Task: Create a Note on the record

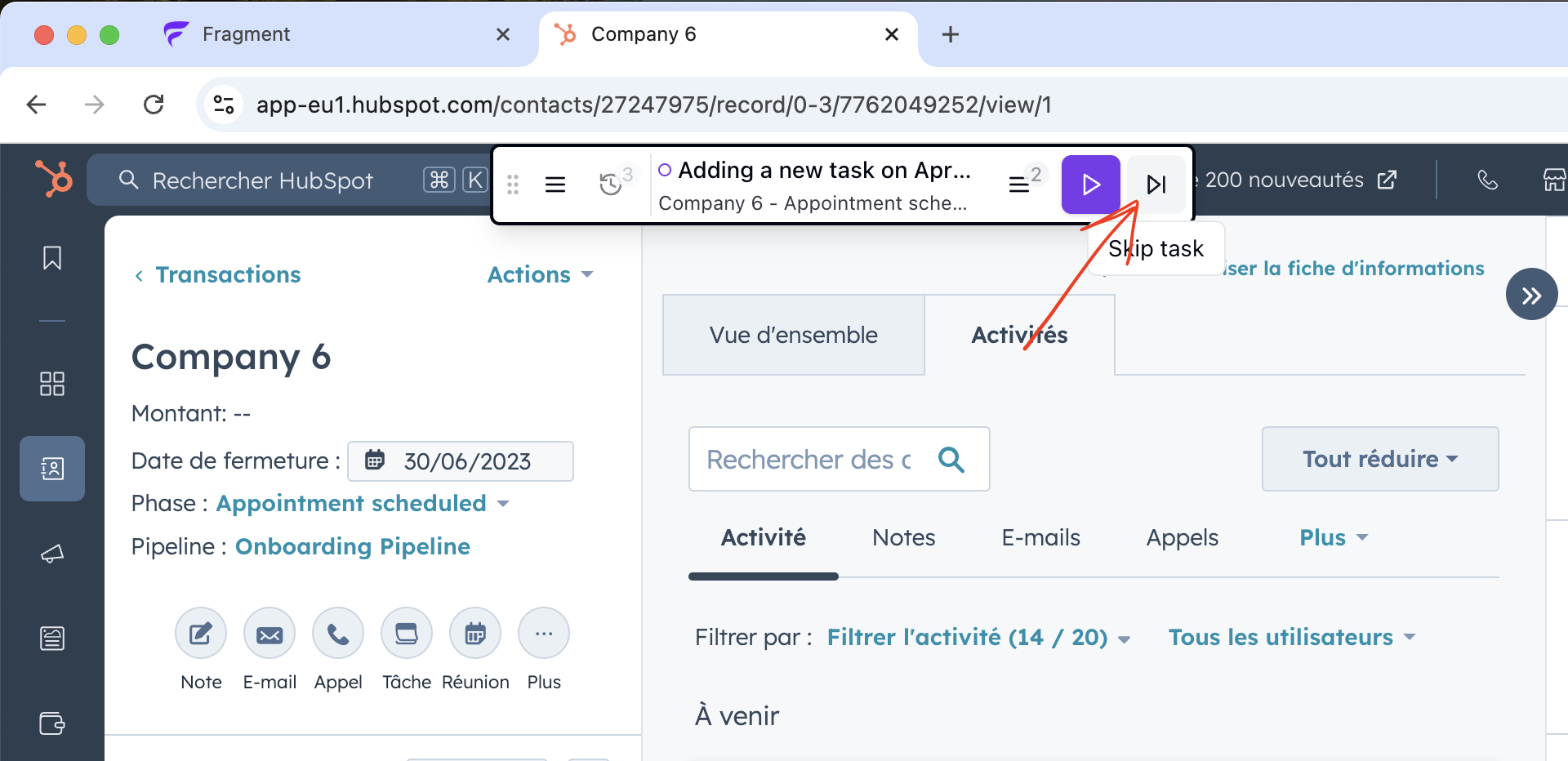Action: tap(201, 633)
